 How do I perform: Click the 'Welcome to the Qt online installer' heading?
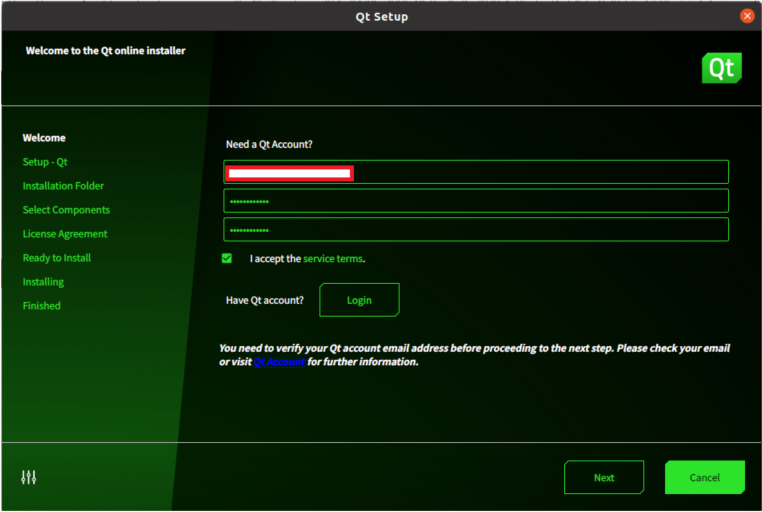(x=105, y=51)
